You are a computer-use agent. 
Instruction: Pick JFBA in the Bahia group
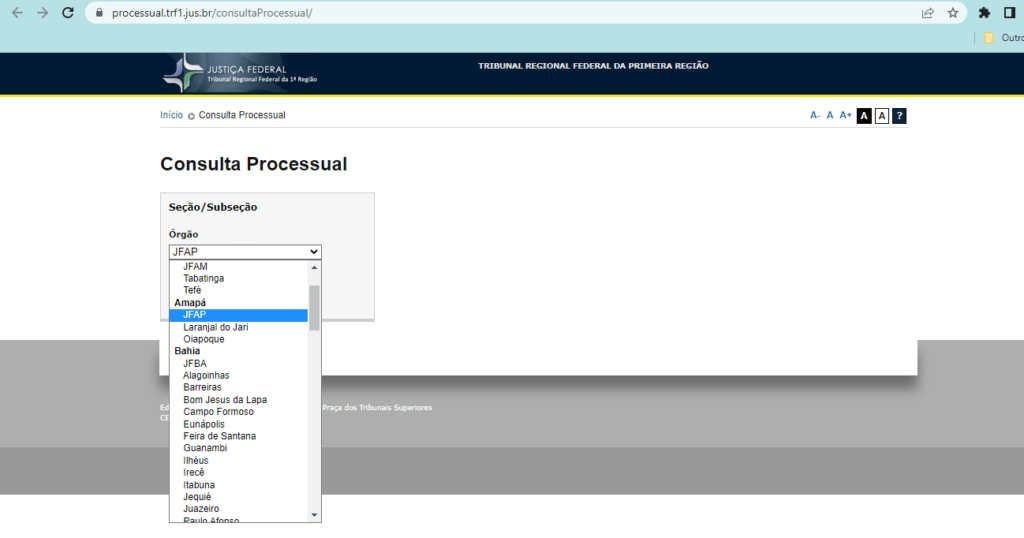[195, 363]
